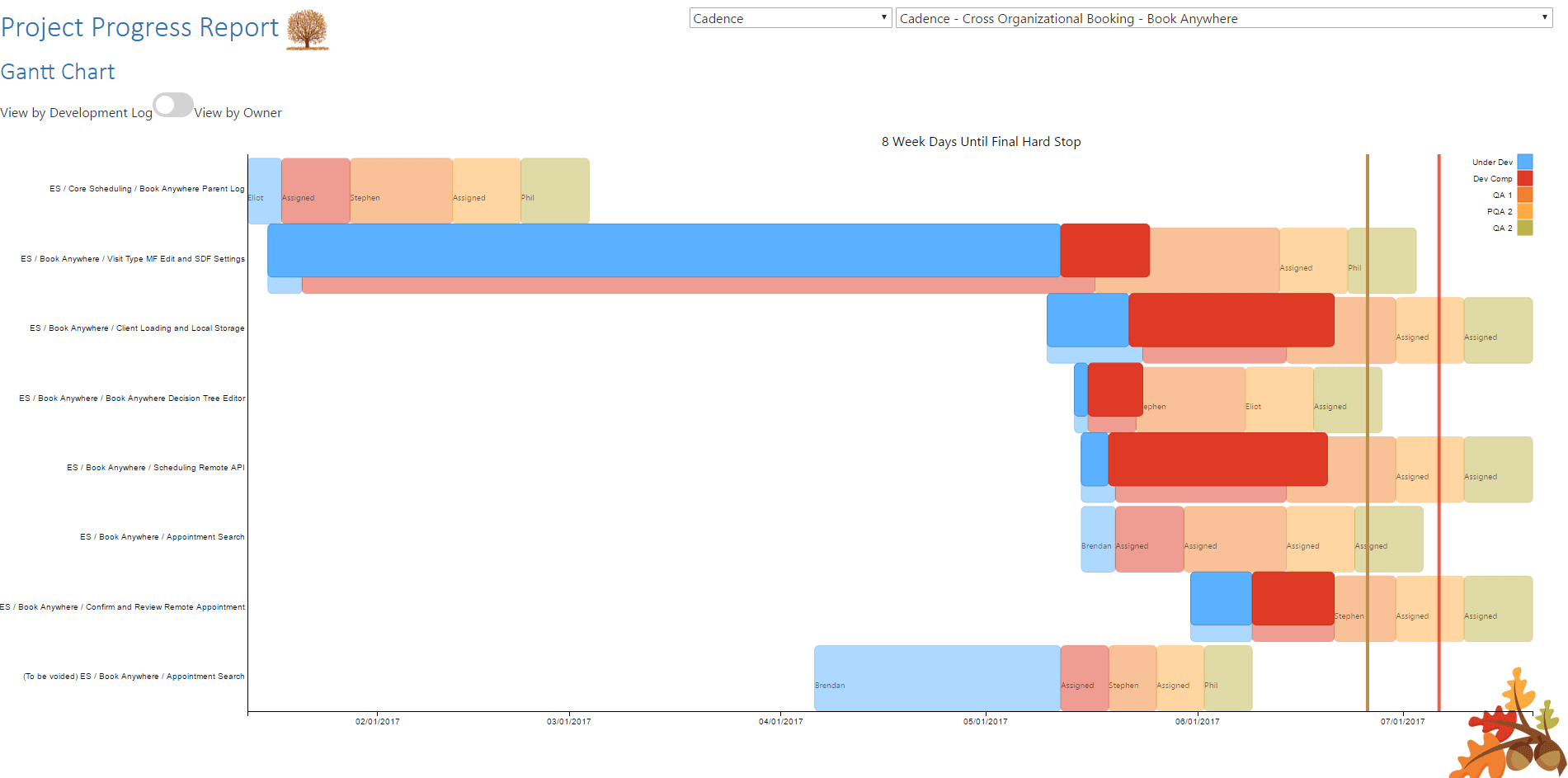Click the ES / Core Scheduling Parent Log label
This screenshot has width=1568, height=778.
pyautogui.click(x=147, y=189)
